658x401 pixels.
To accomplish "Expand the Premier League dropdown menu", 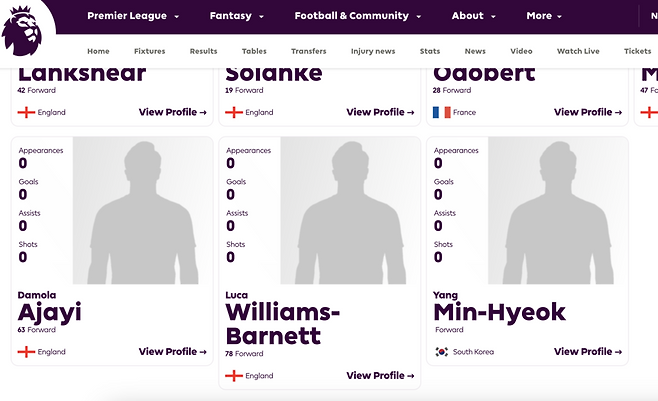I will click(133, 16).
